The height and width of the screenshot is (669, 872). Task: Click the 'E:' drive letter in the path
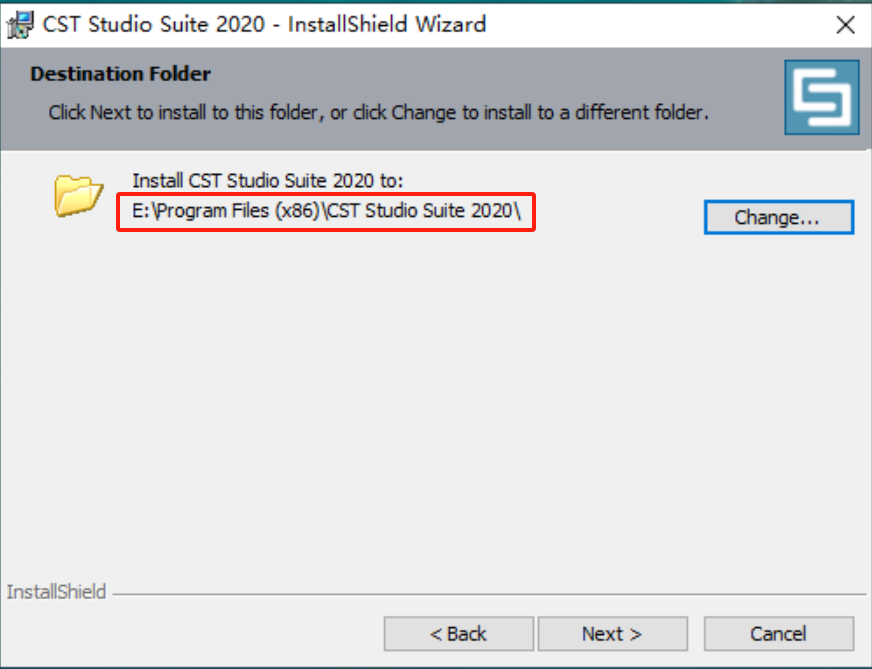tap(141, 211)
